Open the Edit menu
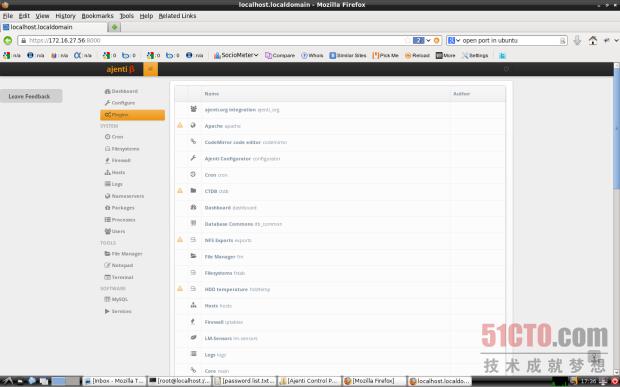The width and height of the screenshot is (620, 387). click(x=24, y=16)
